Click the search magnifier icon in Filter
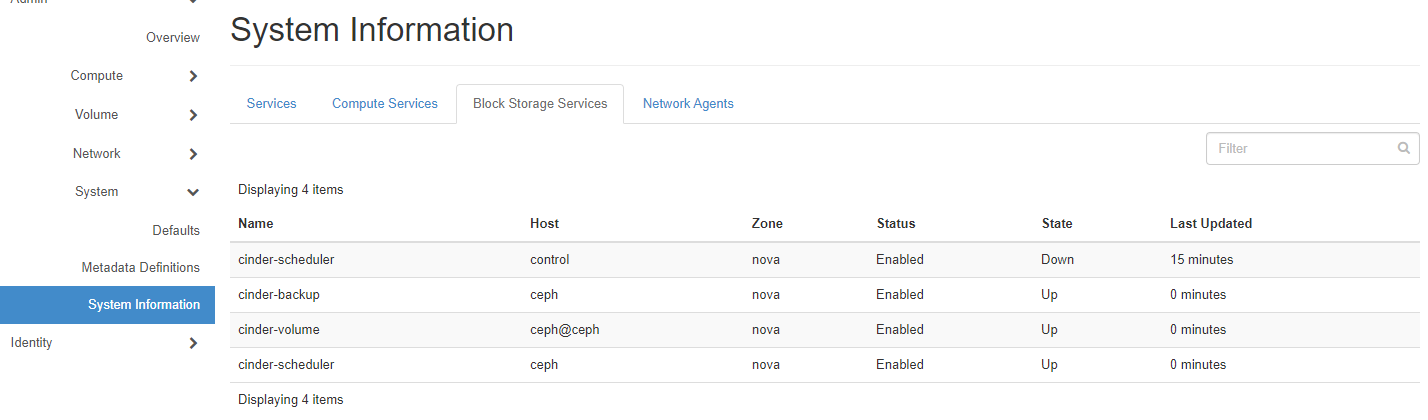1428x420 pixels. [x=1403, y=148]
